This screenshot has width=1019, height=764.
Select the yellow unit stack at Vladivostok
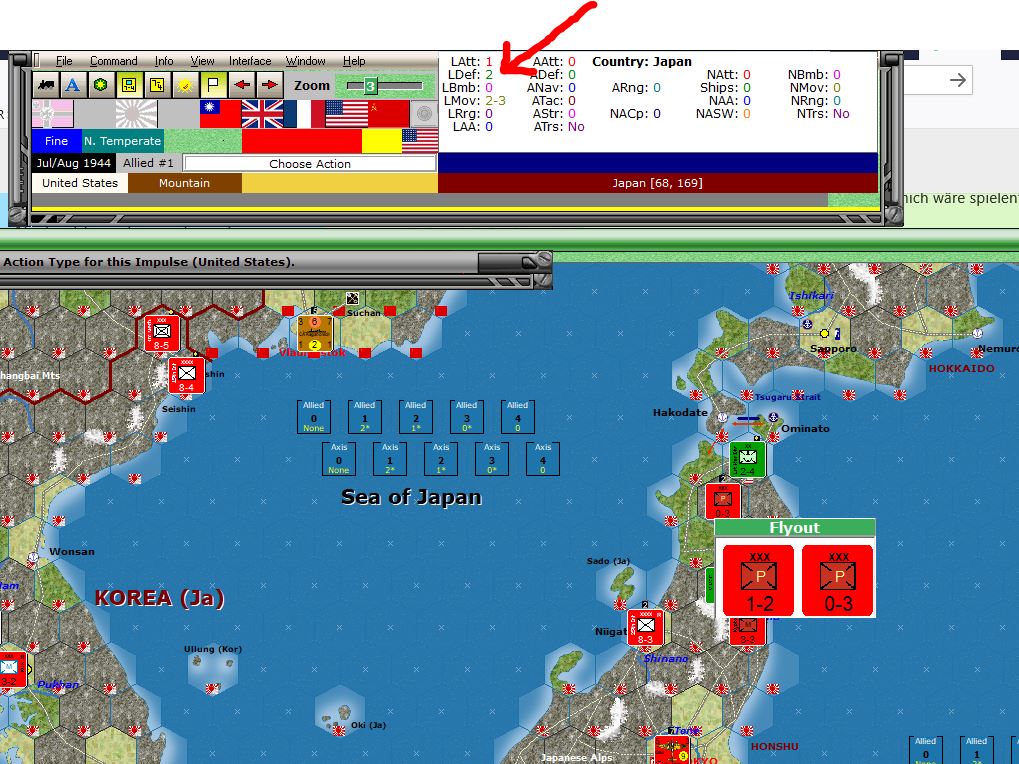tap(315, 333)
